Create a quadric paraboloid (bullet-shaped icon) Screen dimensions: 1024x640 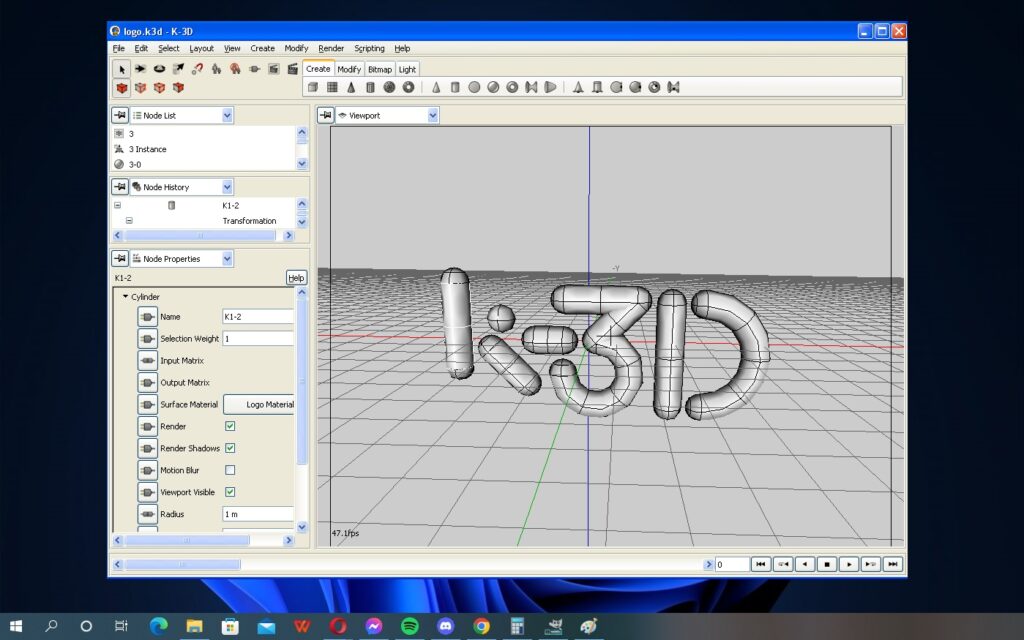coord(551,87)
